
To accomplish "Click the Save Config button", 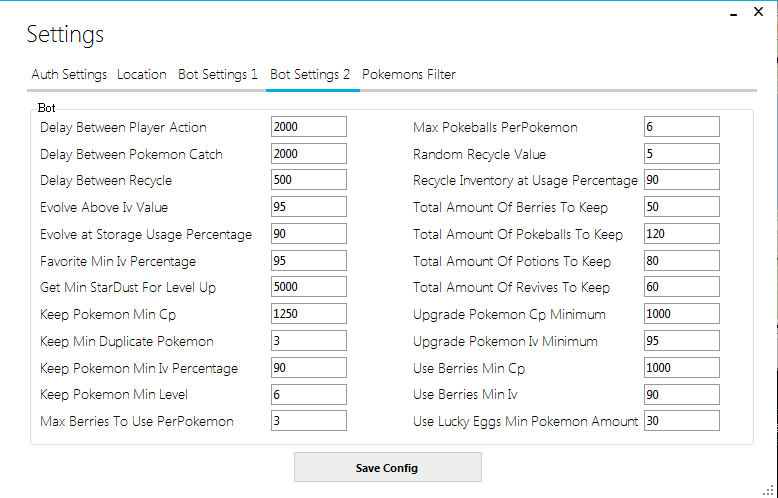I will click(x=387, y=468).
